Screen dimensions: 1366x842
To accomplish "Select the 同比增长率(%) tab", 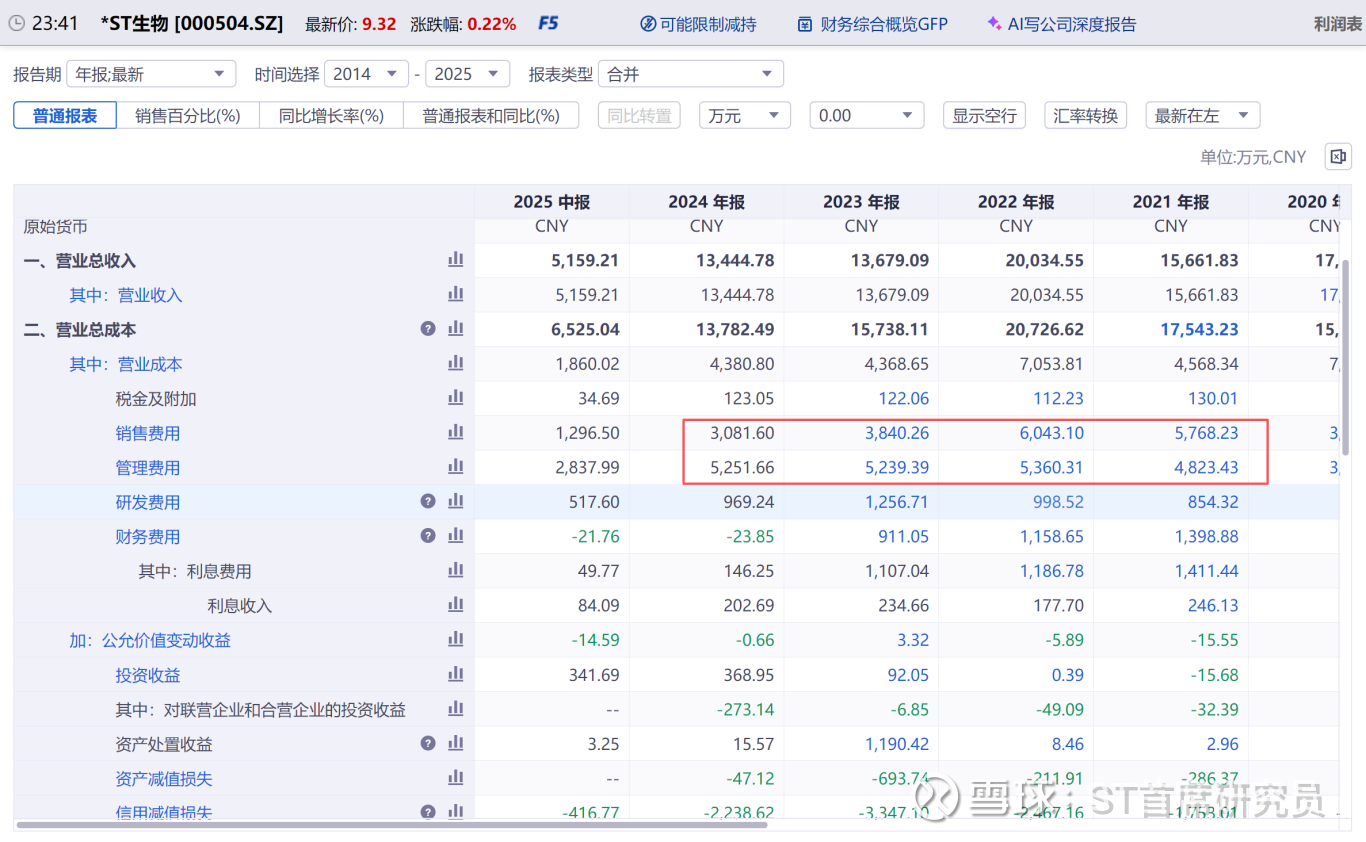I will [331, 116].
